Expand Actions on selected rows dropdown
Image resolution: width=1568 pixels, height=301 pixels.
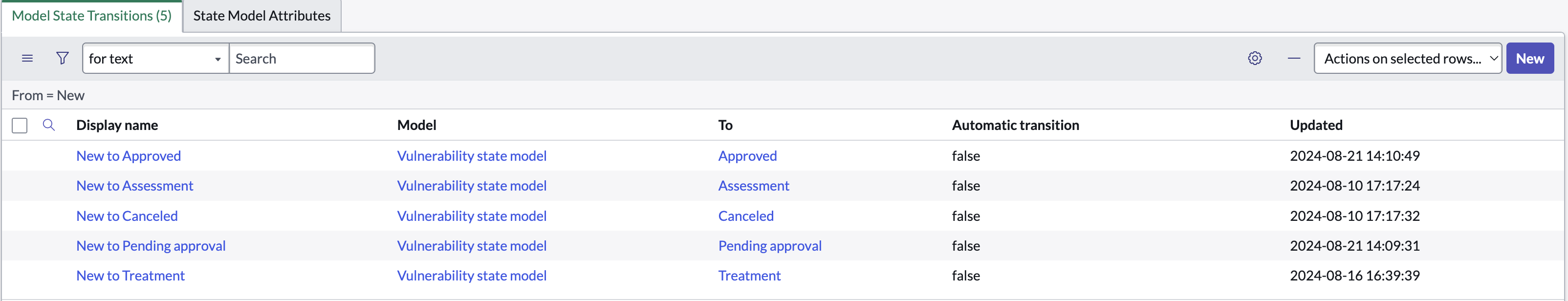(x=1407, y=58)
